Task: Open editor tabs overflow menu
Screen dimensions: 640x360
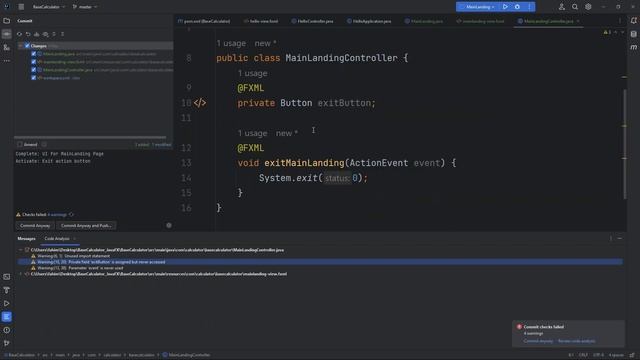Action: [x=620, y=21]
